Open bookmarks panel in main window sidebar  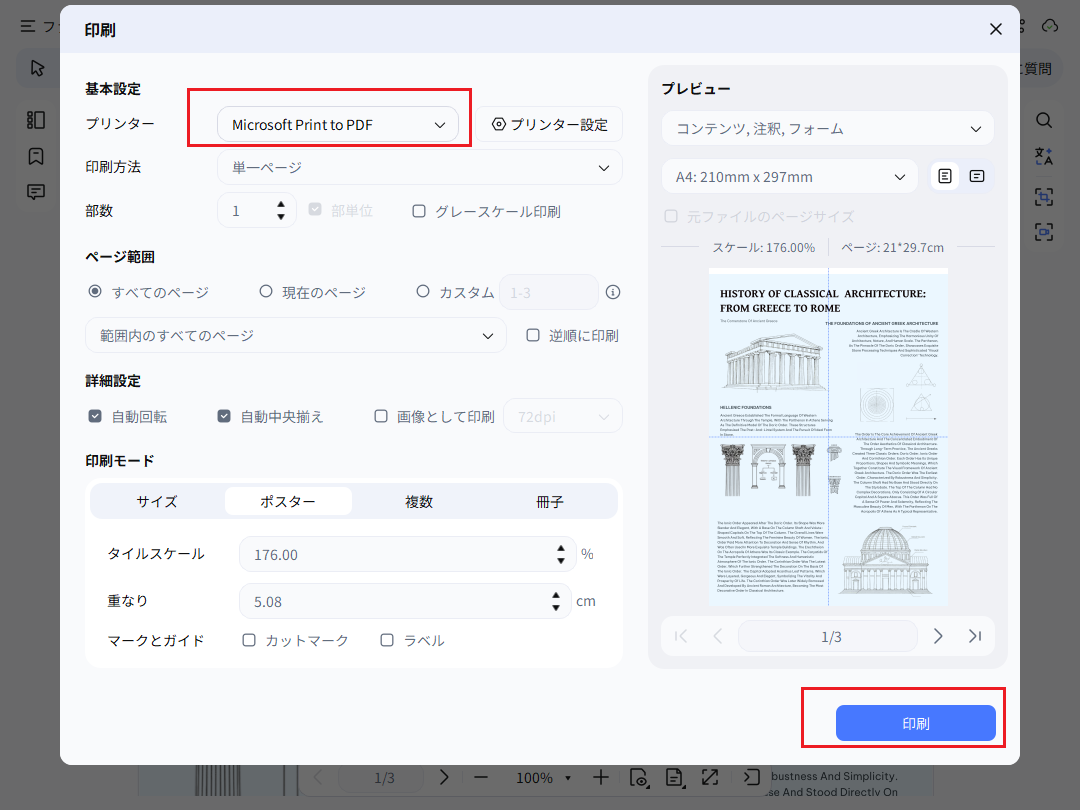click(x=36, y=156)
